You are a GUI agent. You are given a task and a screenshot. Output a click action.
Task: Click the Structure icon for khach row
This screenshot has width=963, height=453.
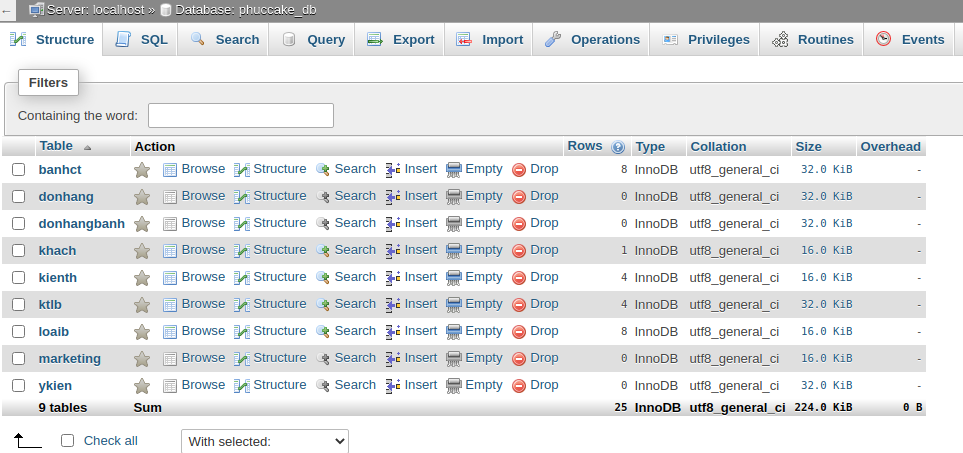pyautogui.click(x=242, y=251)
